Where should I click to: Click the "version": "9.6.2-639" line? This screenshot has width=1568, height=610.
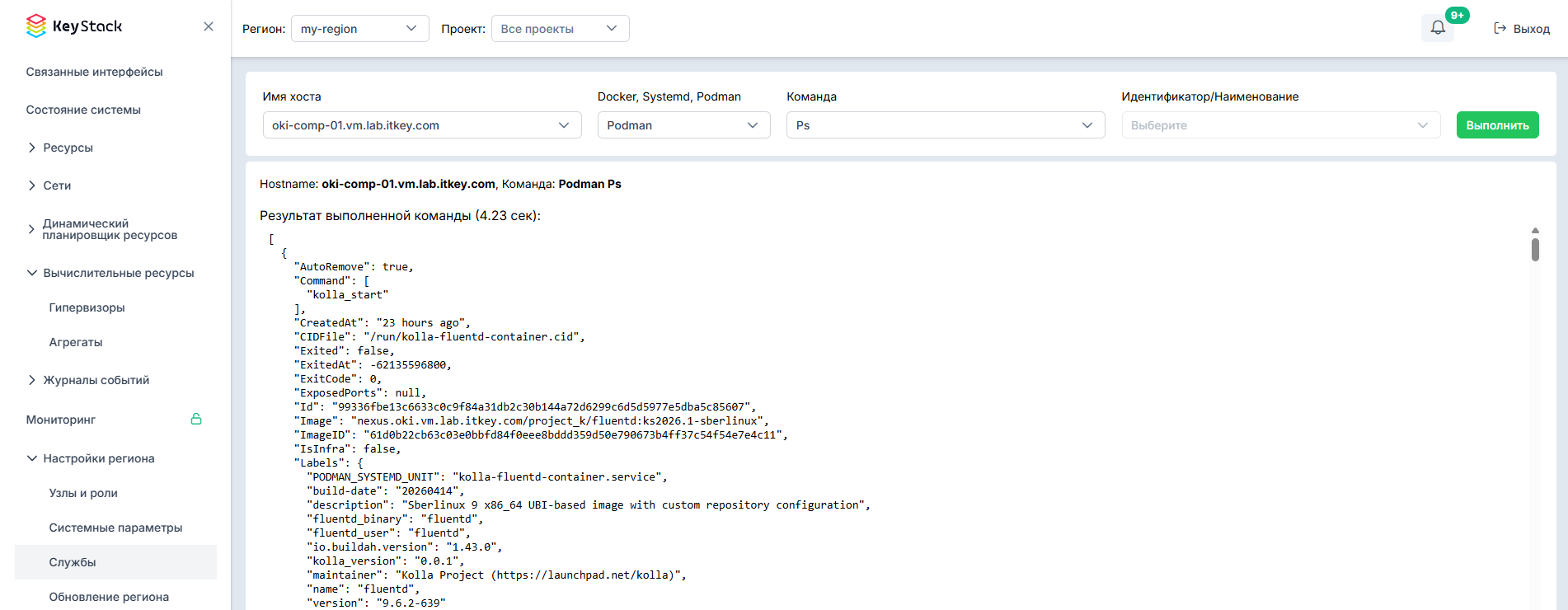click(376, 603)
